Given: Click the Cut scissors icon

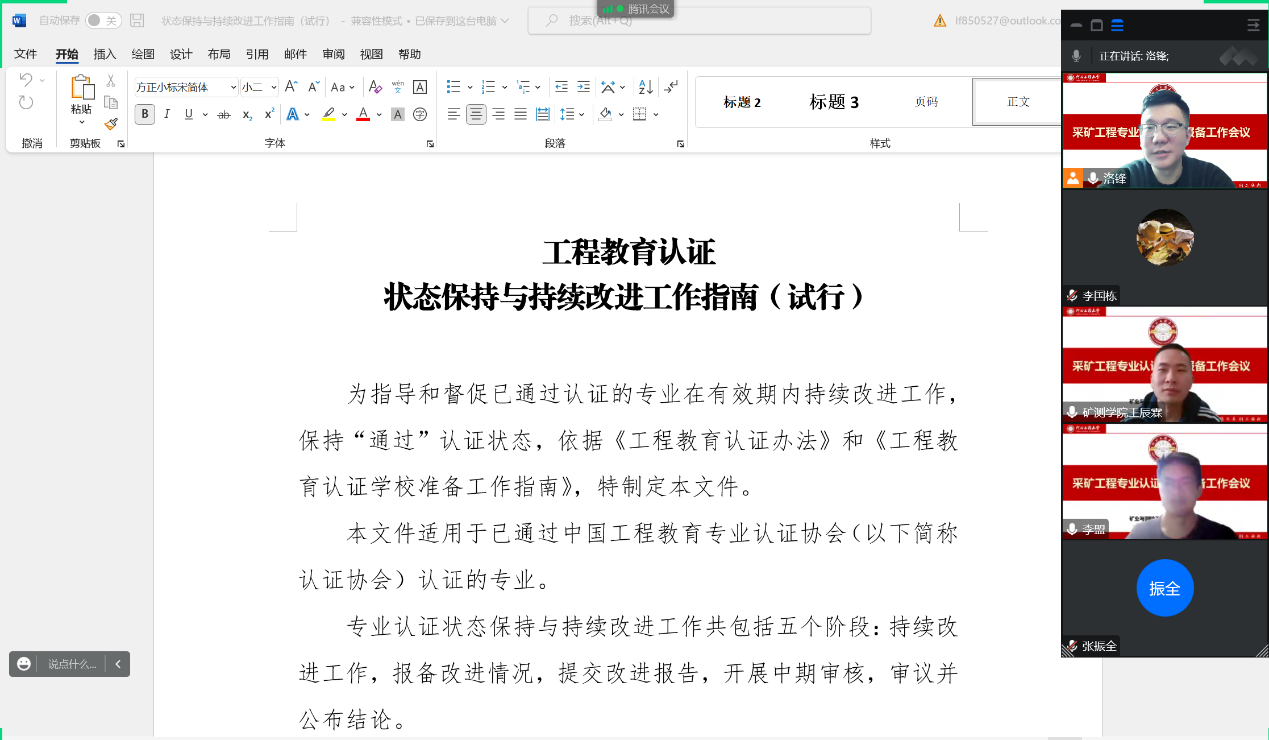Looking at the screenshot, I should point(111,81).
